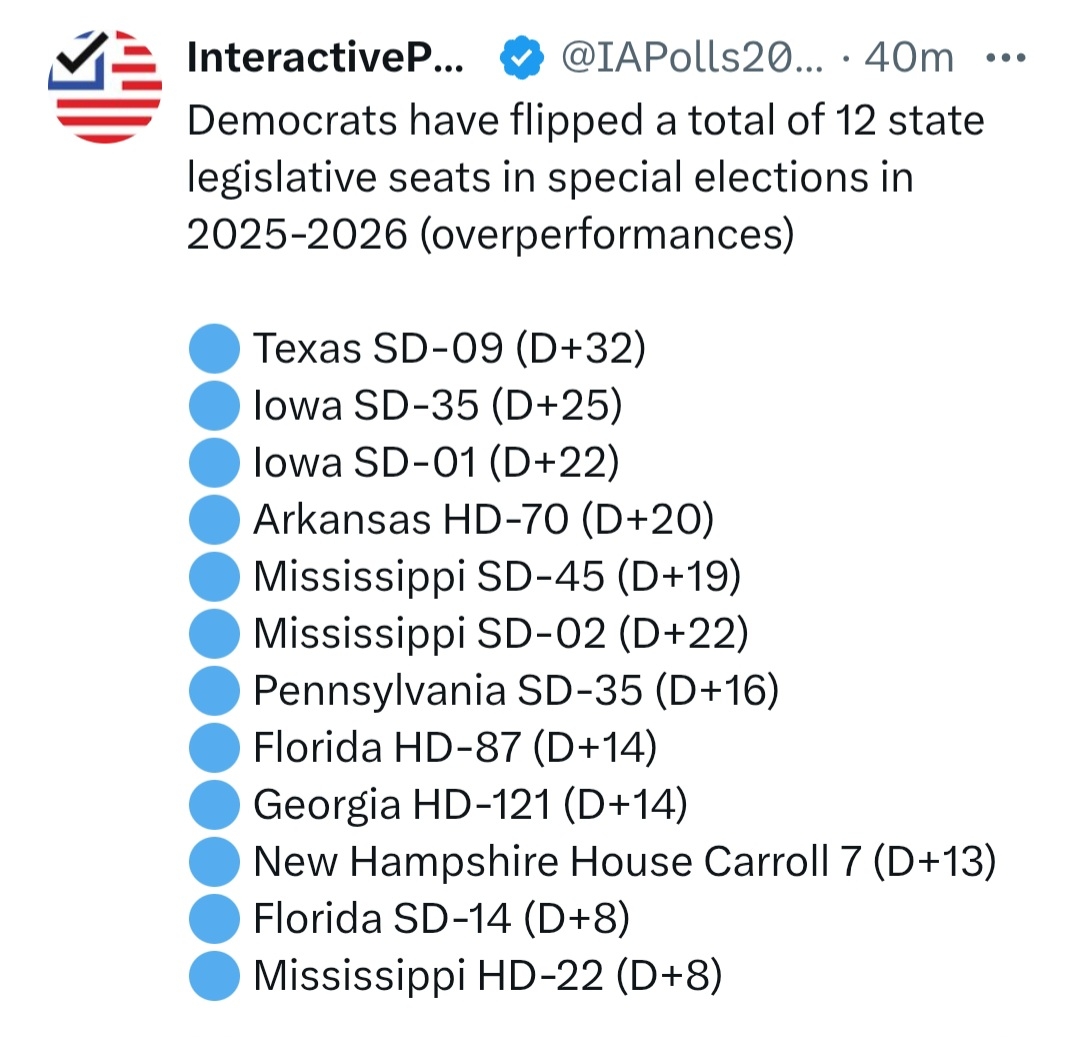
Task: Click the blue circle beside Iowa SD-35
Action: coord(213,406)
